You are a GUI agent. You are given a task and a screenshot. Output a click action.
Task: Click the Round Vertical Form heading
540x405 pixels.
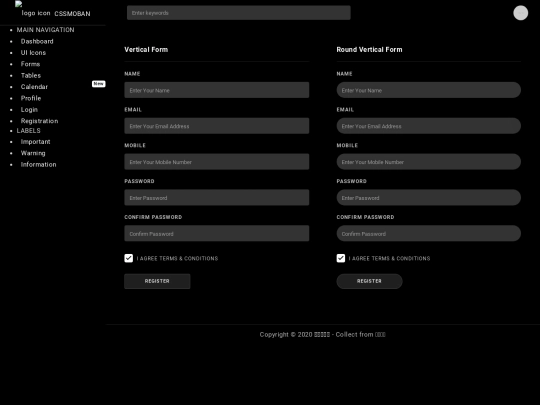click(x=369, y=50)
